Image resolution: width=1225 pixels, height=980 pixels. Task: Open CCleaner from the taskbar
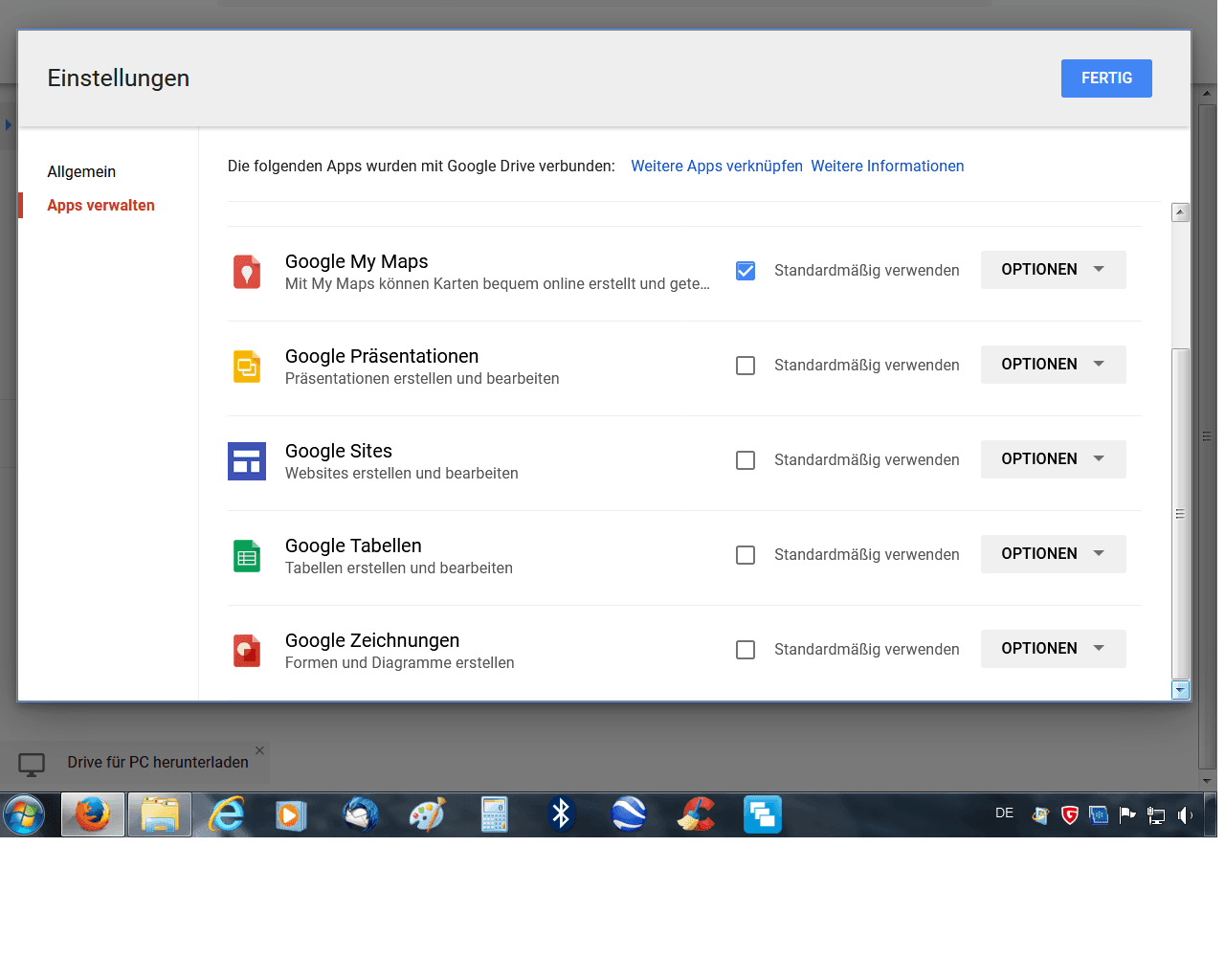pos(696,815)
